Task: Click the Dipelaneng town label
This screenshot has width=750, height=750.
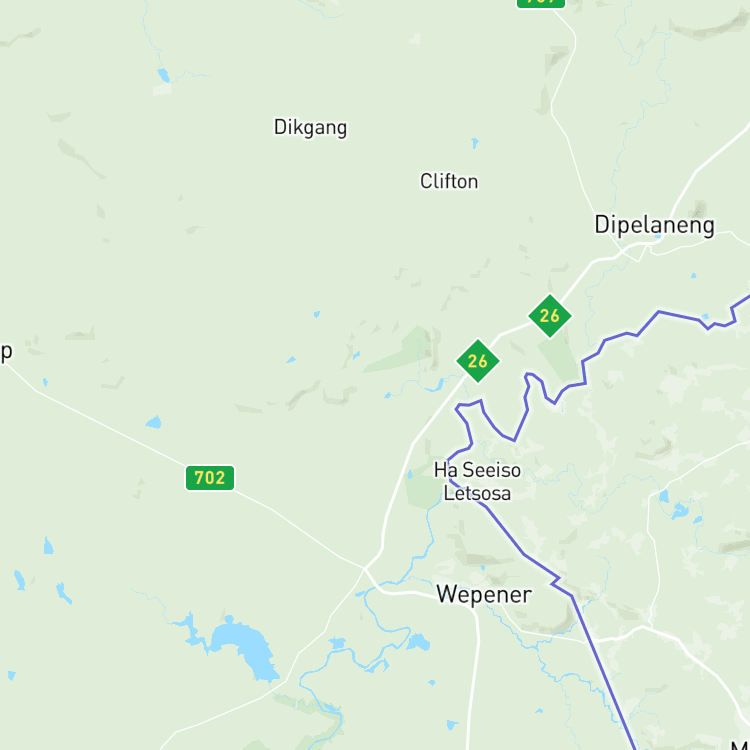Action: (654, 225)
